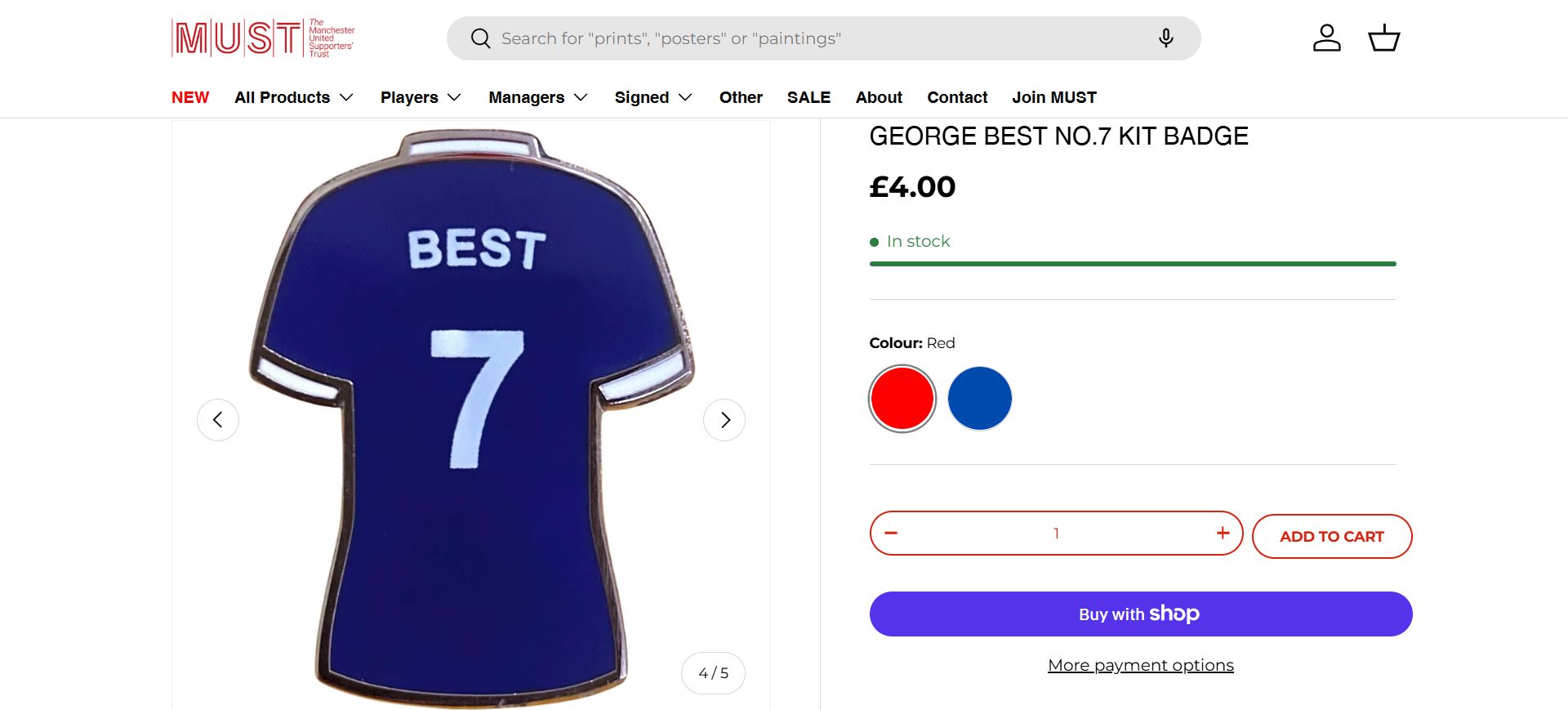Click the MUST logo

pyautogui.click(x=263, y=38)
